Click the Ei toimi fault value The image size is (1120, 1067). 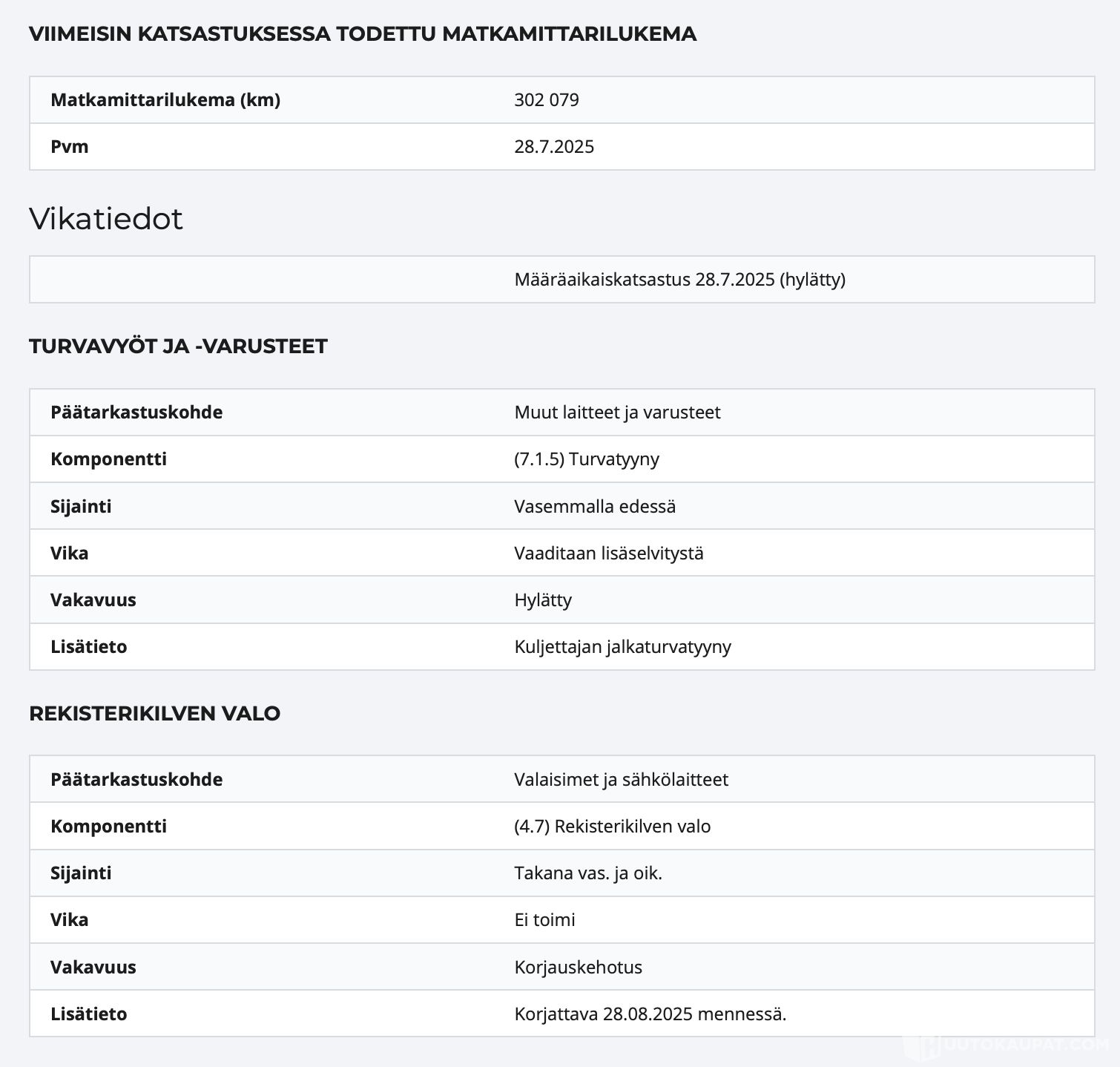pos(544,919)
